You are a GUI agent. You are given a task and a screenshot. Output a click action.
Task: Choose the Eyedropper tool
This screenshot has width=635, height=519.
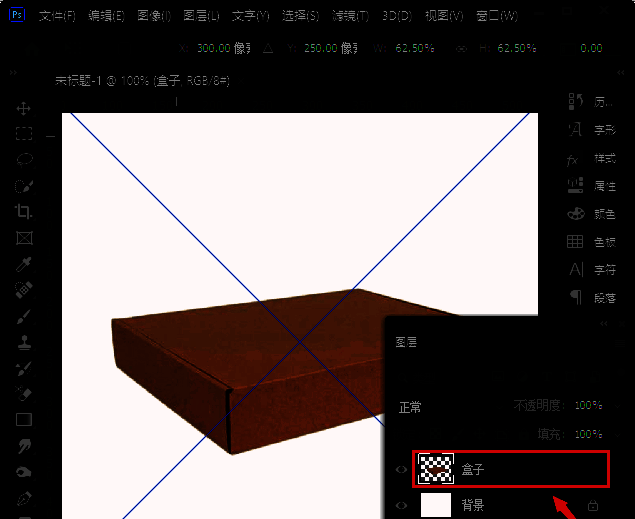point(24,264)
